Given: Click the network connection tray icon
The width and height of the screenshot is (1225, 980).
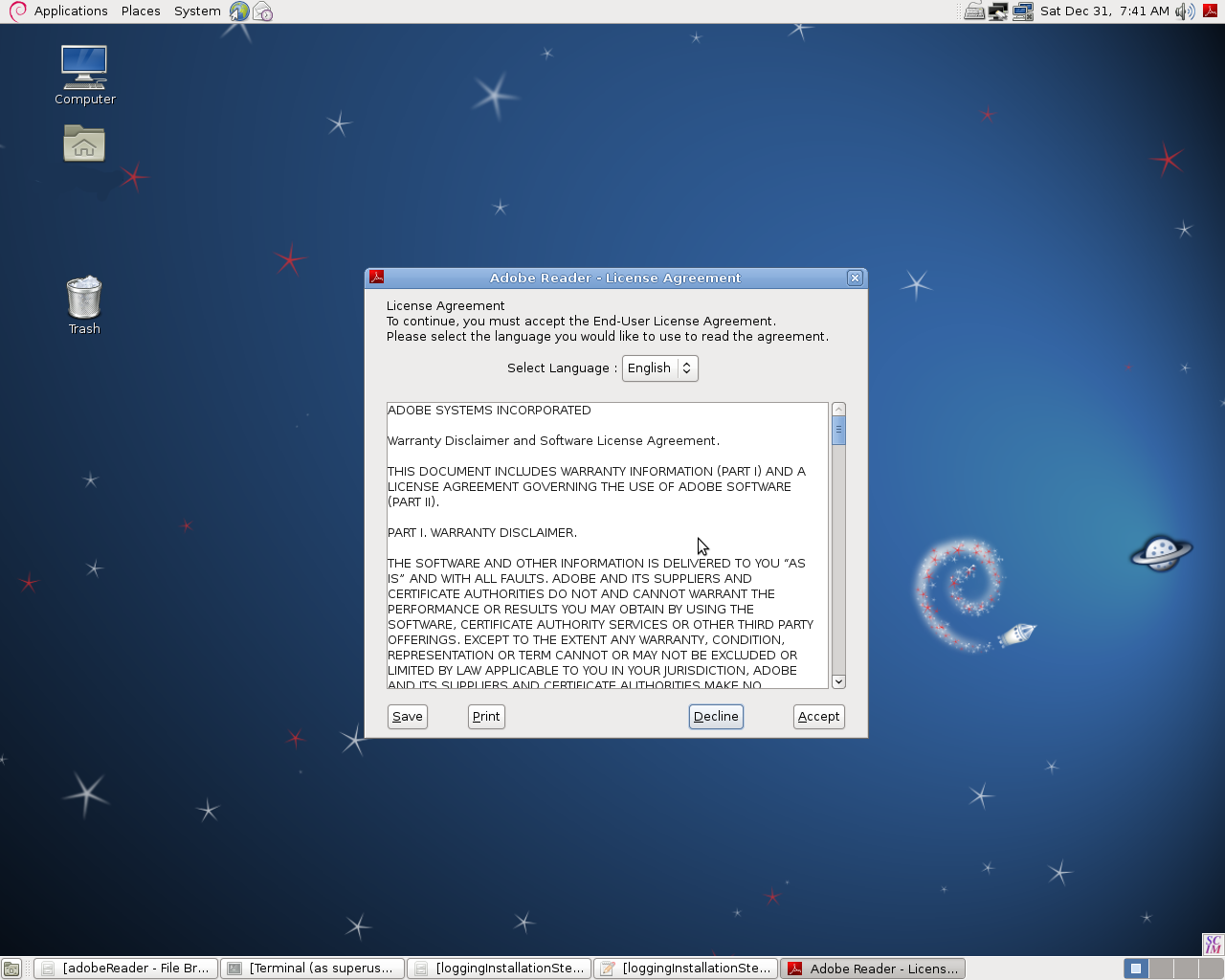Looking at the screenshot, I should [x=998, y=11].
